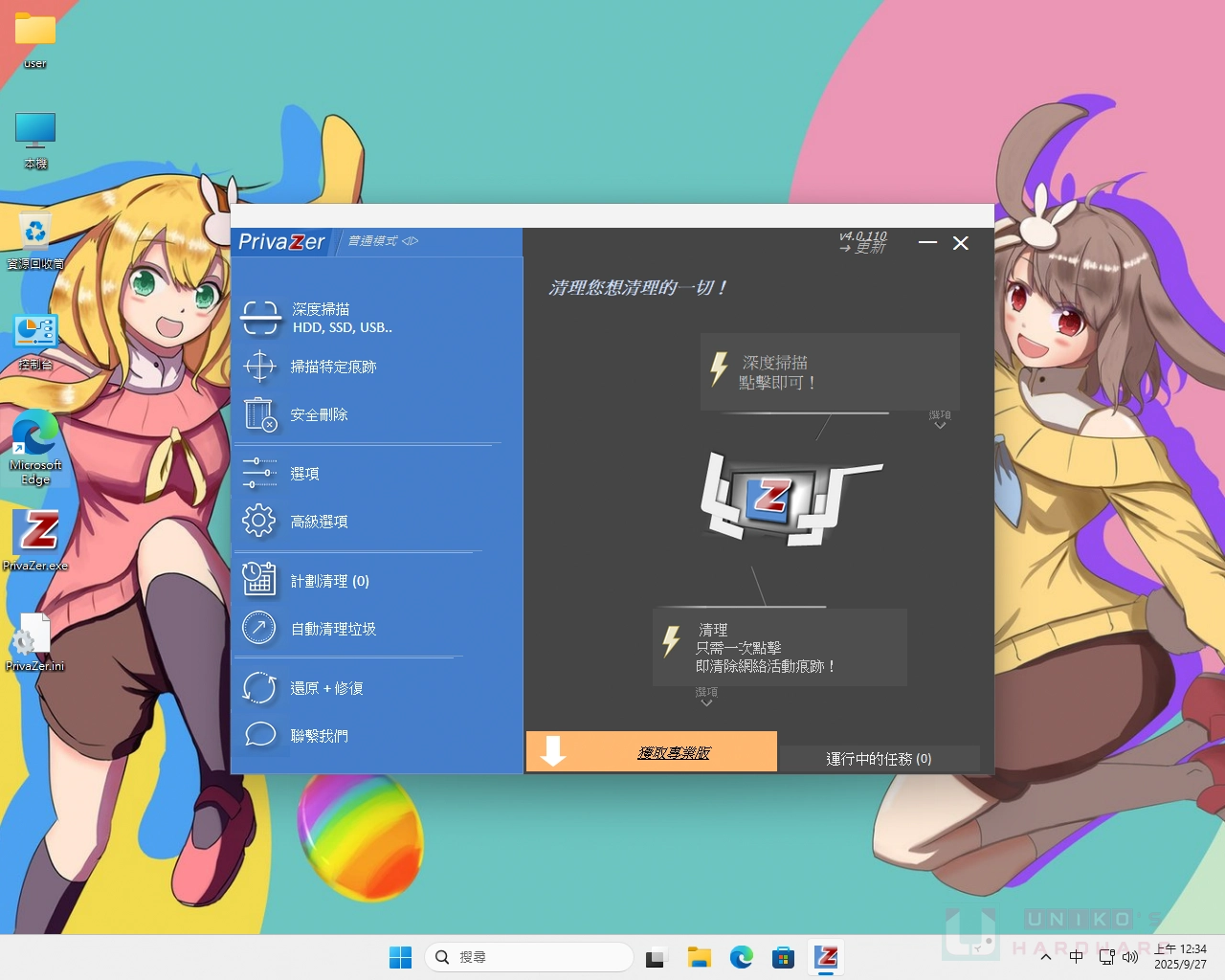This screenshot has height=980, width=1225.
Task: Switch mode via 普通模式 toggle
Action: [382, 241]
